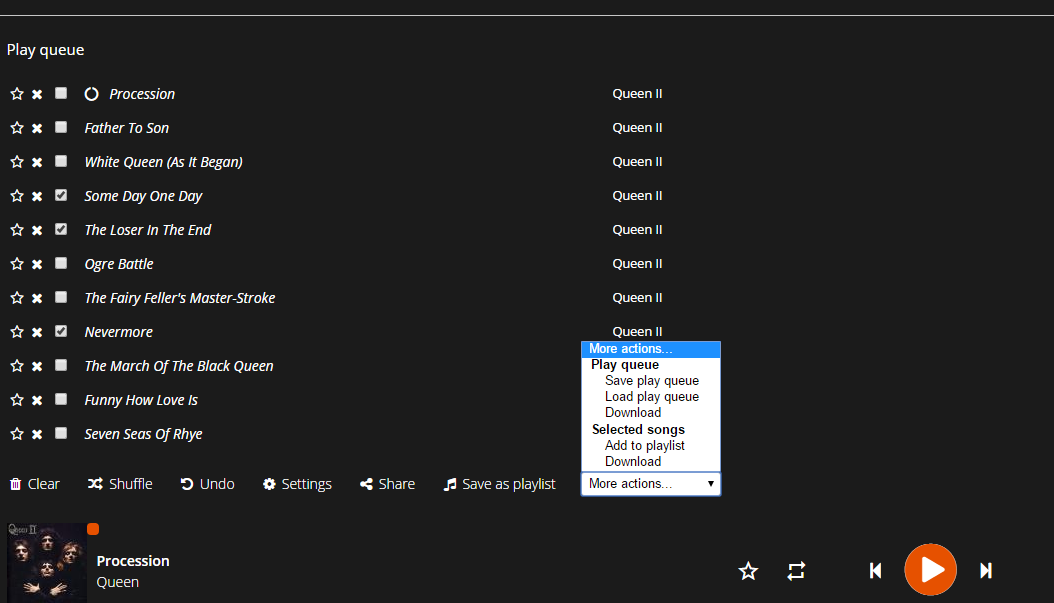Uncheck the Nevermore checkbox
Image resolution: width=1054 pixels, height=603 pixels.
tap(61, 331)
